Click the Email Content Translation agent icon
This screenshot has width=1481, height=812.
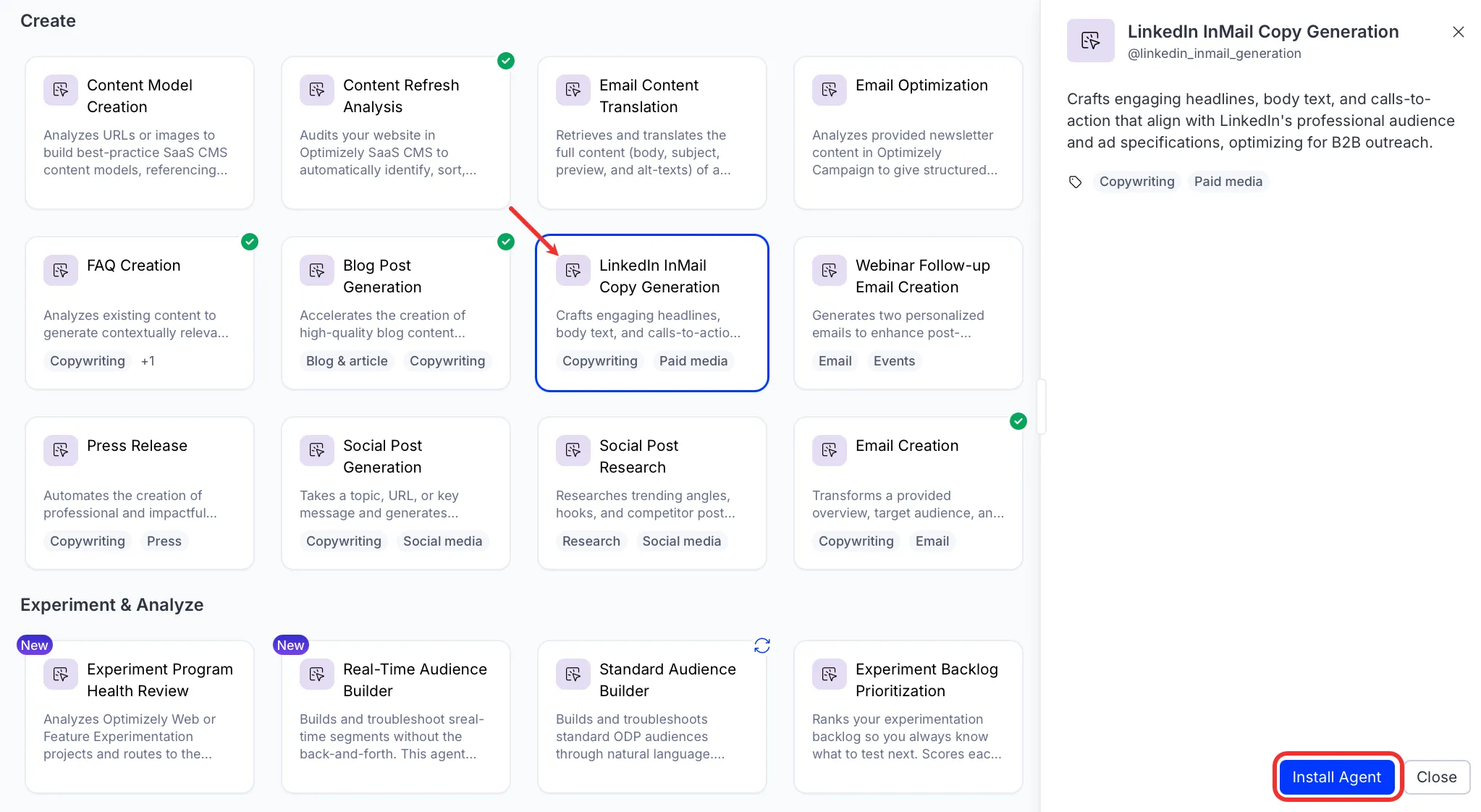573,90
